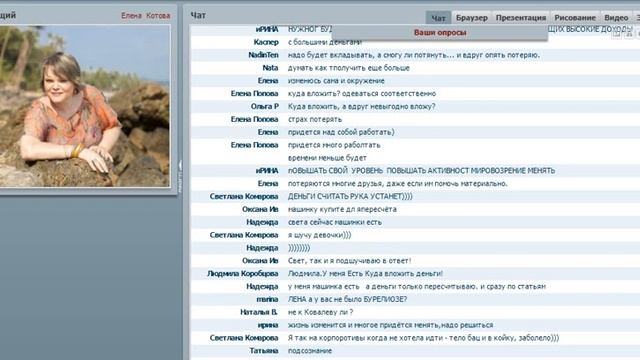Click the presenter name Елена Котова

tap(145, 16)
